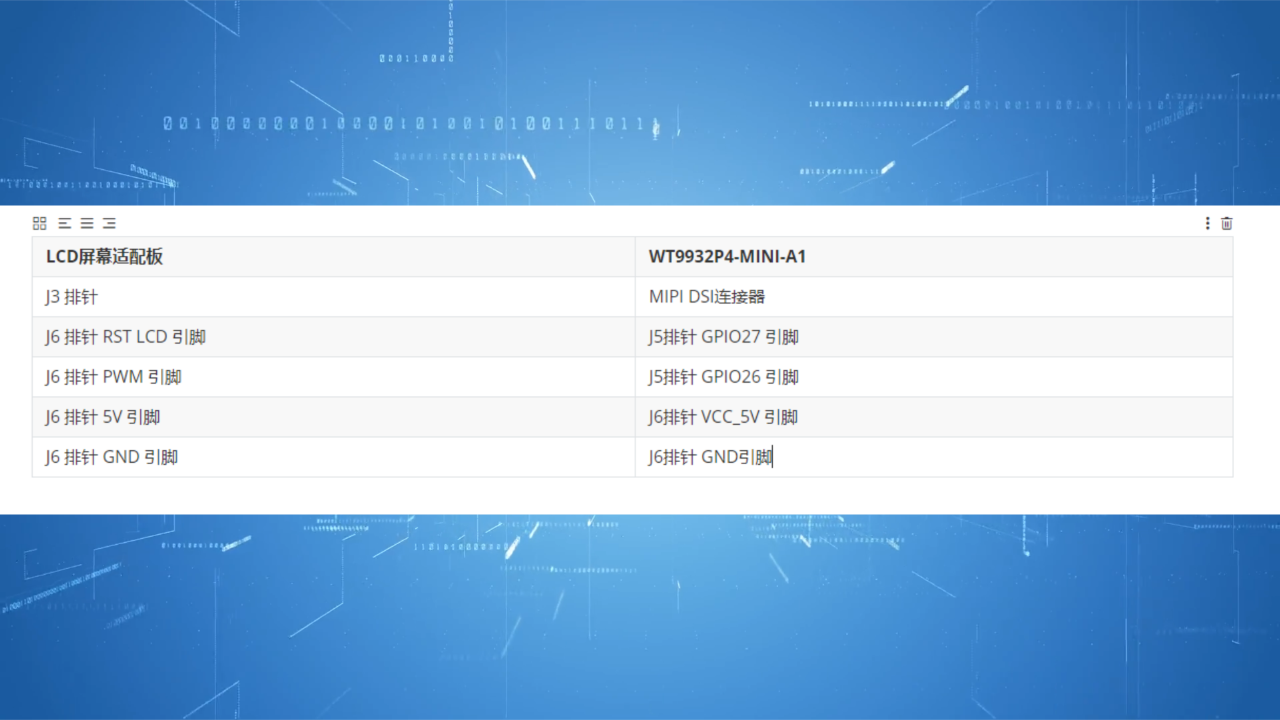The height and width of the screenshot is (720, 1280).
Task: Select the header cell "WT9932P4-MINI-A1"
Action: [x=934, y=257]
